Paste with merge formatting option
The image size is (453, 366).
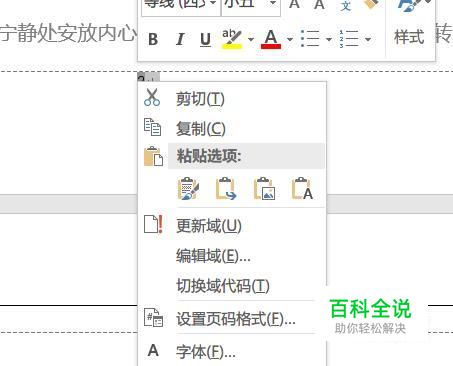pyautogui.click(x=226, y=189)
